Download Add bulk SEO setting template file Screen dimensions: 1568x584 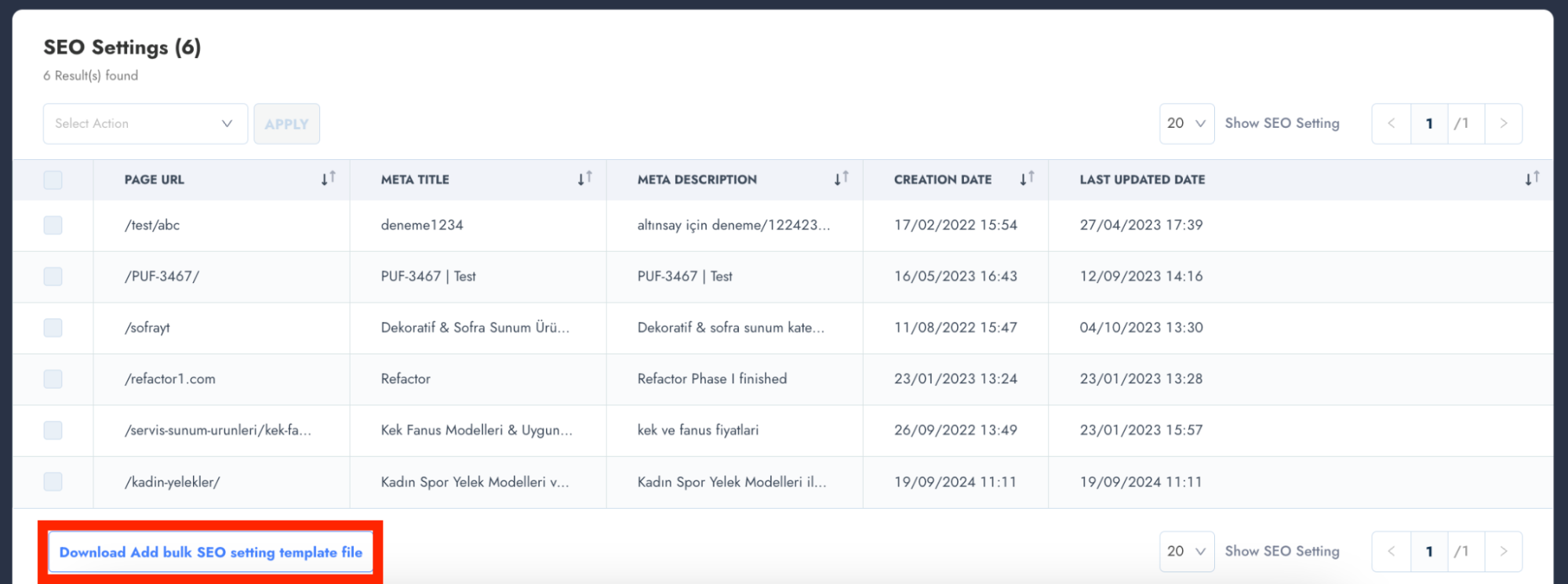point(210,552)
